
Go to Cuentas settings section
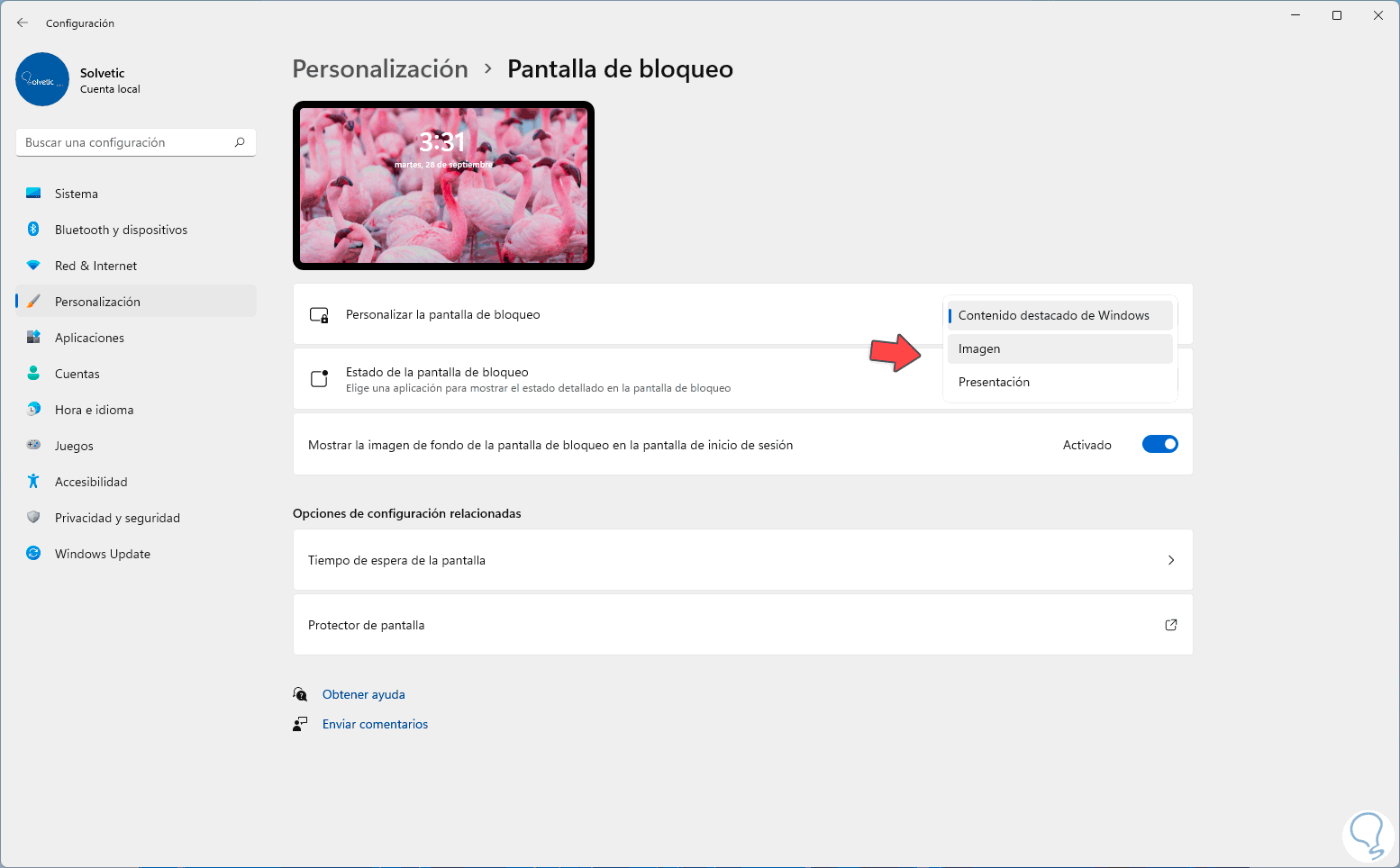[x=136, y=374]
